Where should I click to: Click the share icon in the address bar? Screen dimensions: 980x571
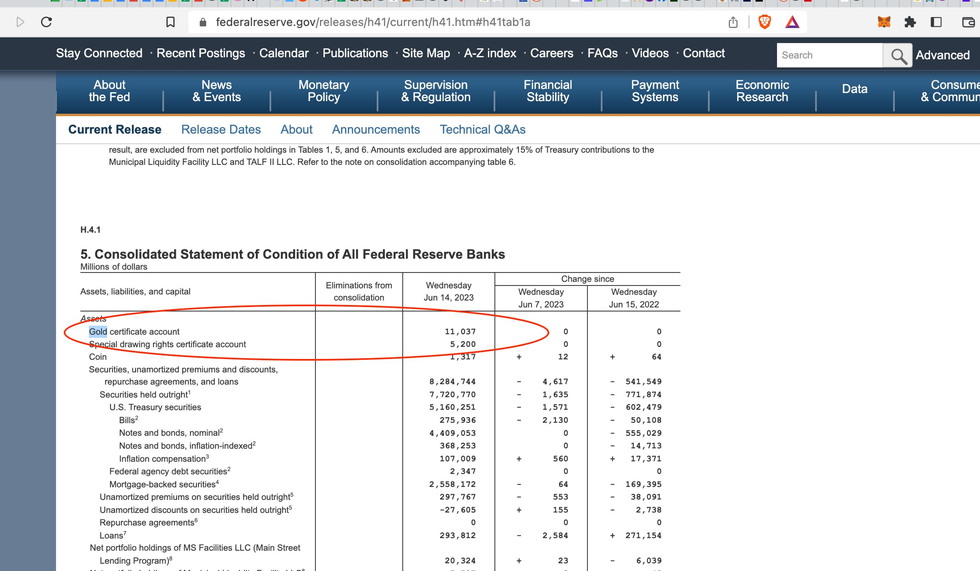pyautogui.click(x=733, y=22)
